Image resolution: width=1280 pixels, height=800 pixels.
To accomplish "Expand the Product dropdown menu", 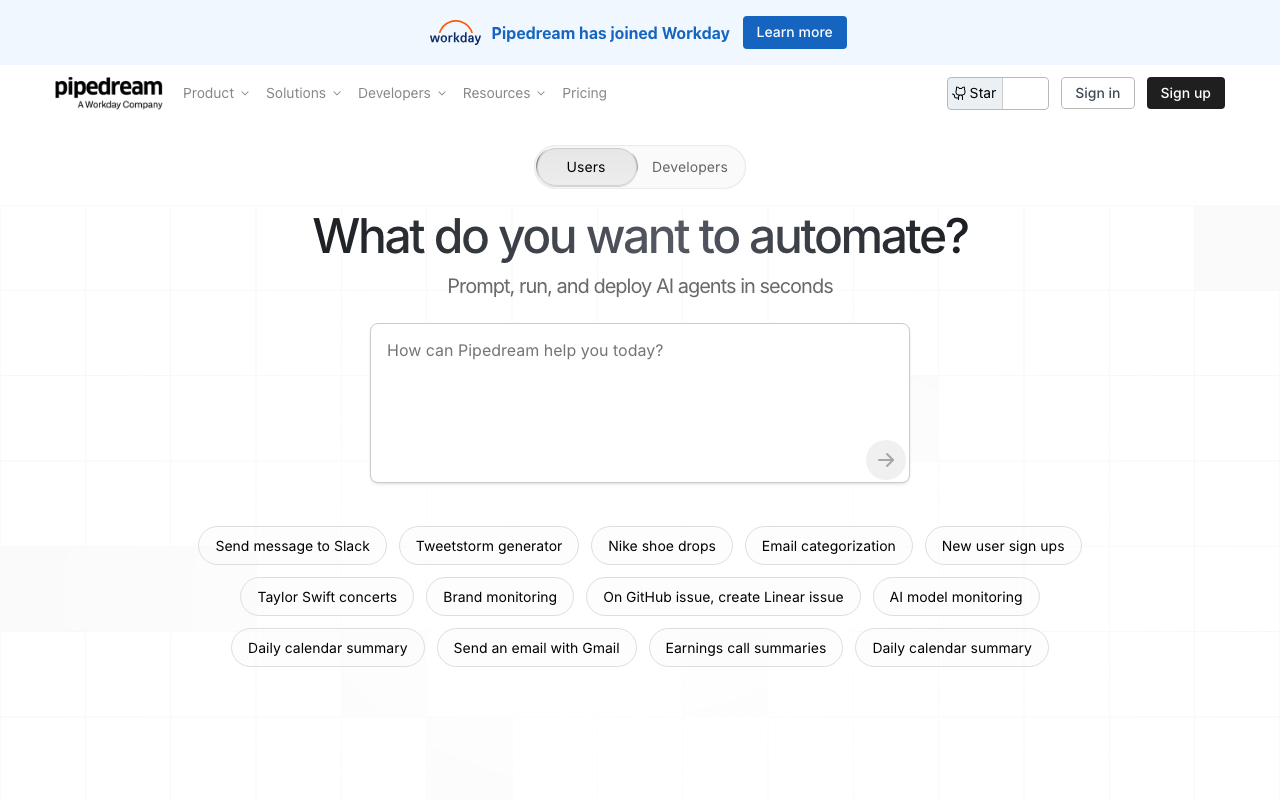I will click(216, 93).
